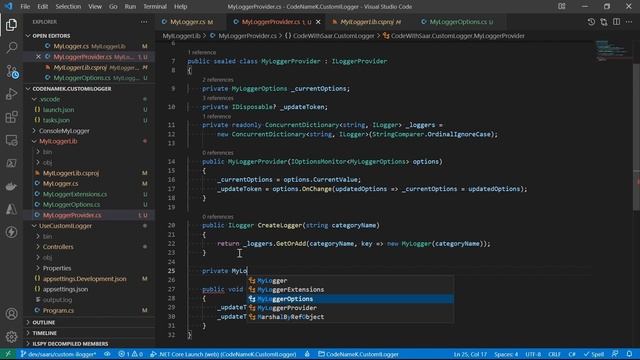Click the feedback icon in status bar
The height and width of the screenshot is (360, 640).
pos(615,354)
